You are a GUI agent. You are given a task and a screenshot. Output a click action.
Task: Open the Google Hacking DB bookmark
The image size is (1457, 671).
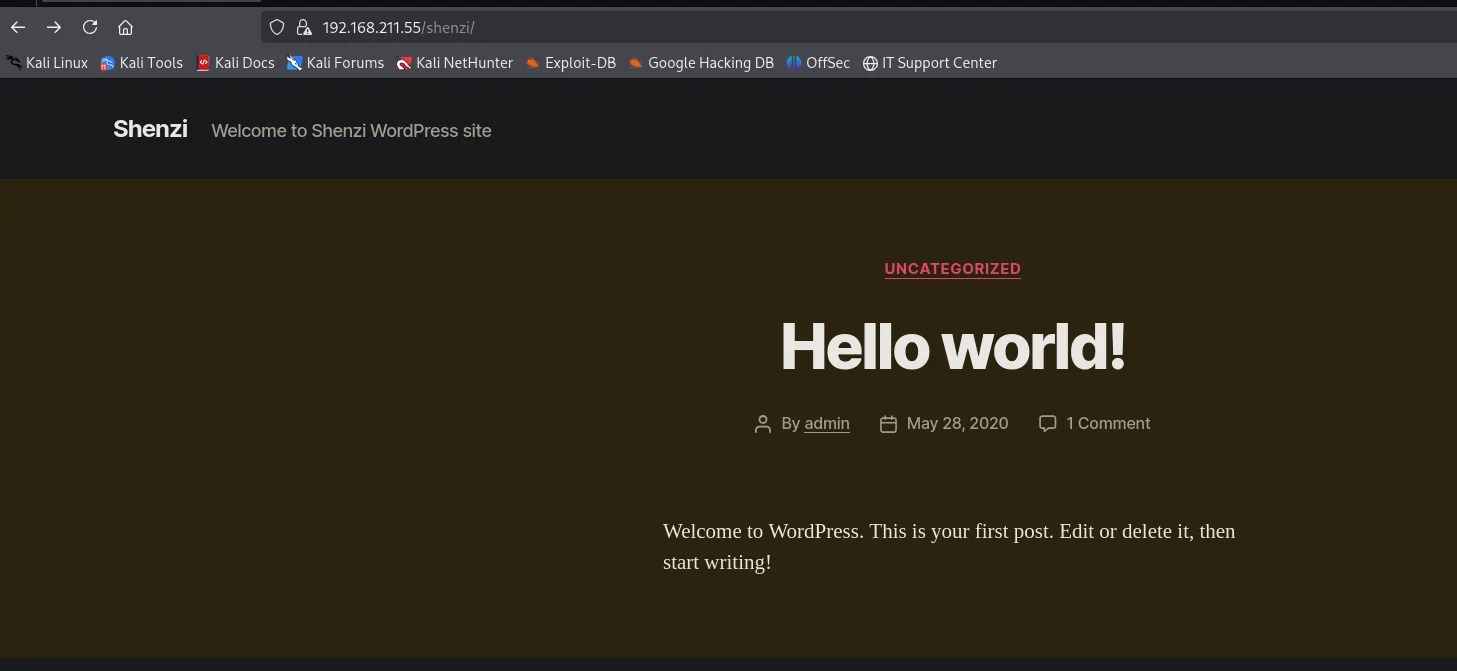(x=701, y=63)
